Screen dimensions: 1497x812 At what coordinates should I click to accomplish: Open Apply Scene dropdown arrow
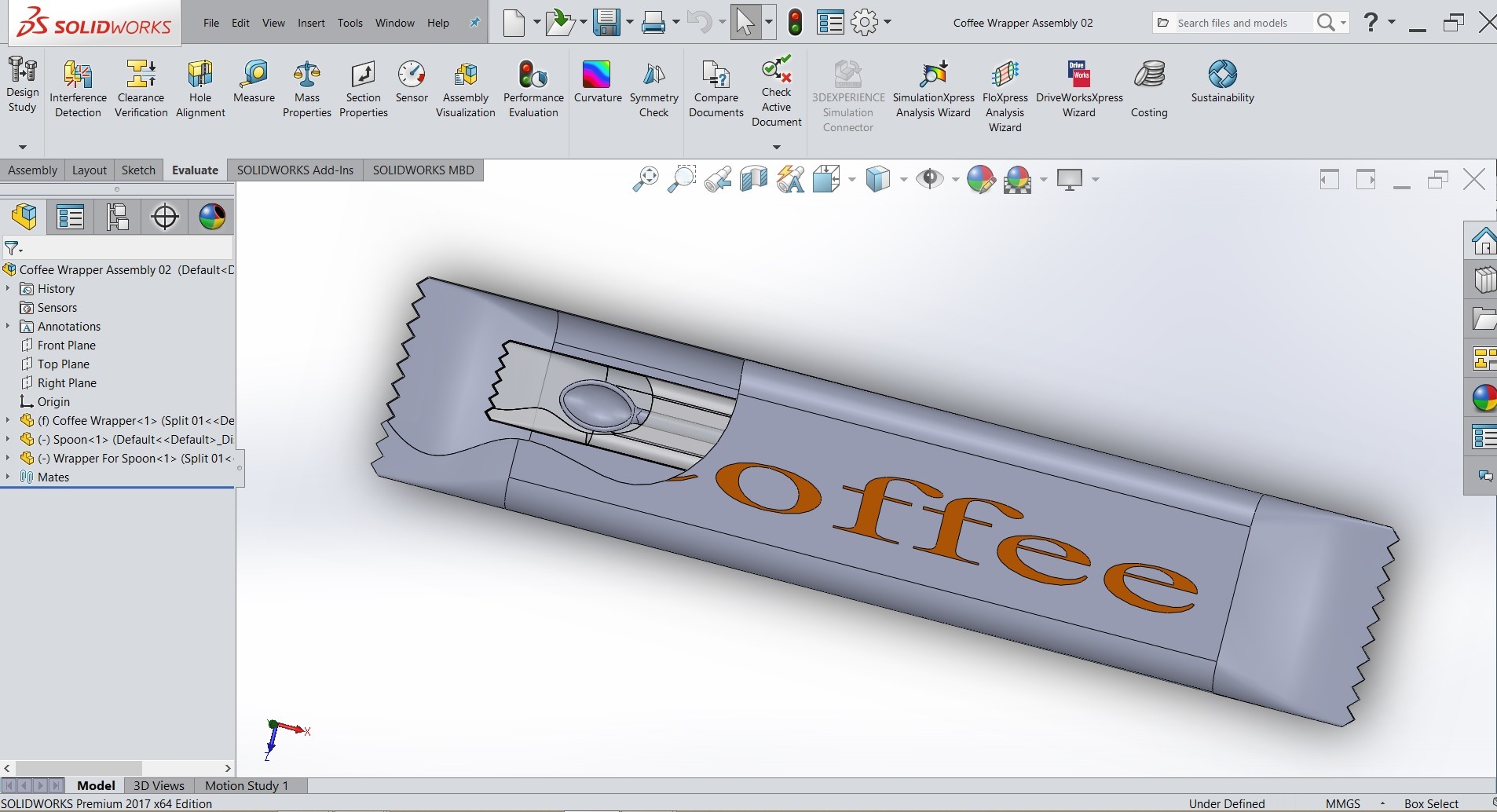[x=1043, y=180]
